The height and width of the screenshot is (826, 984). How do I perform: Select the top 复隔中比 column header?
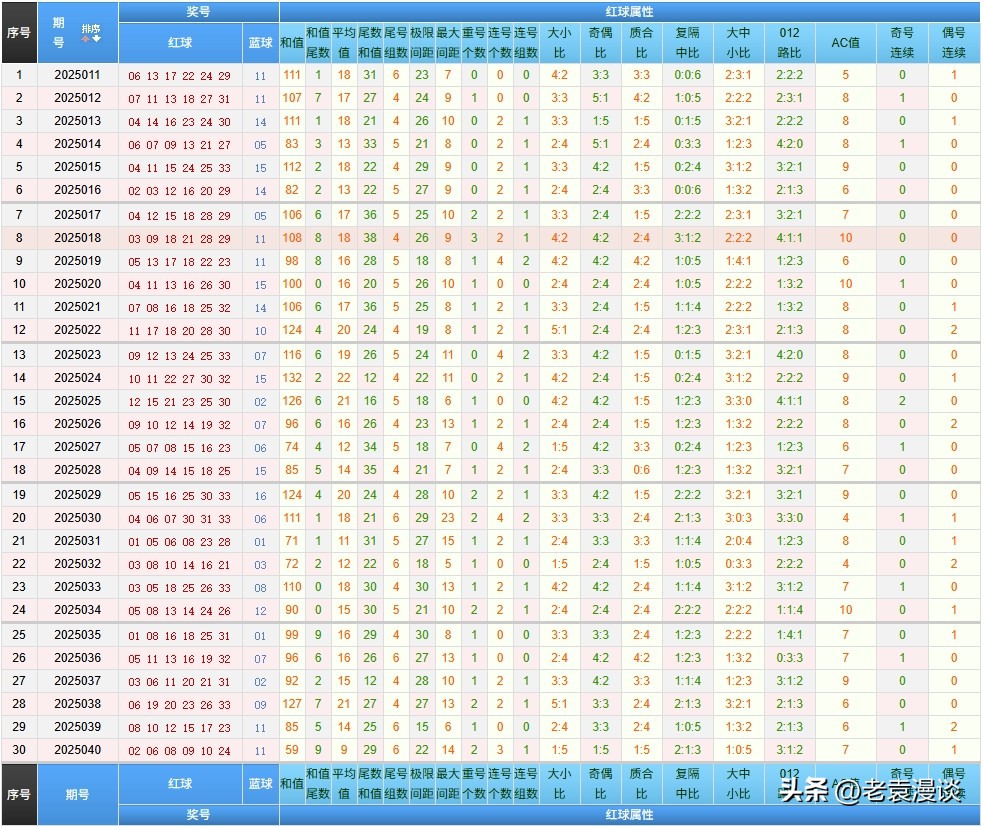click(x=687, y=43)
